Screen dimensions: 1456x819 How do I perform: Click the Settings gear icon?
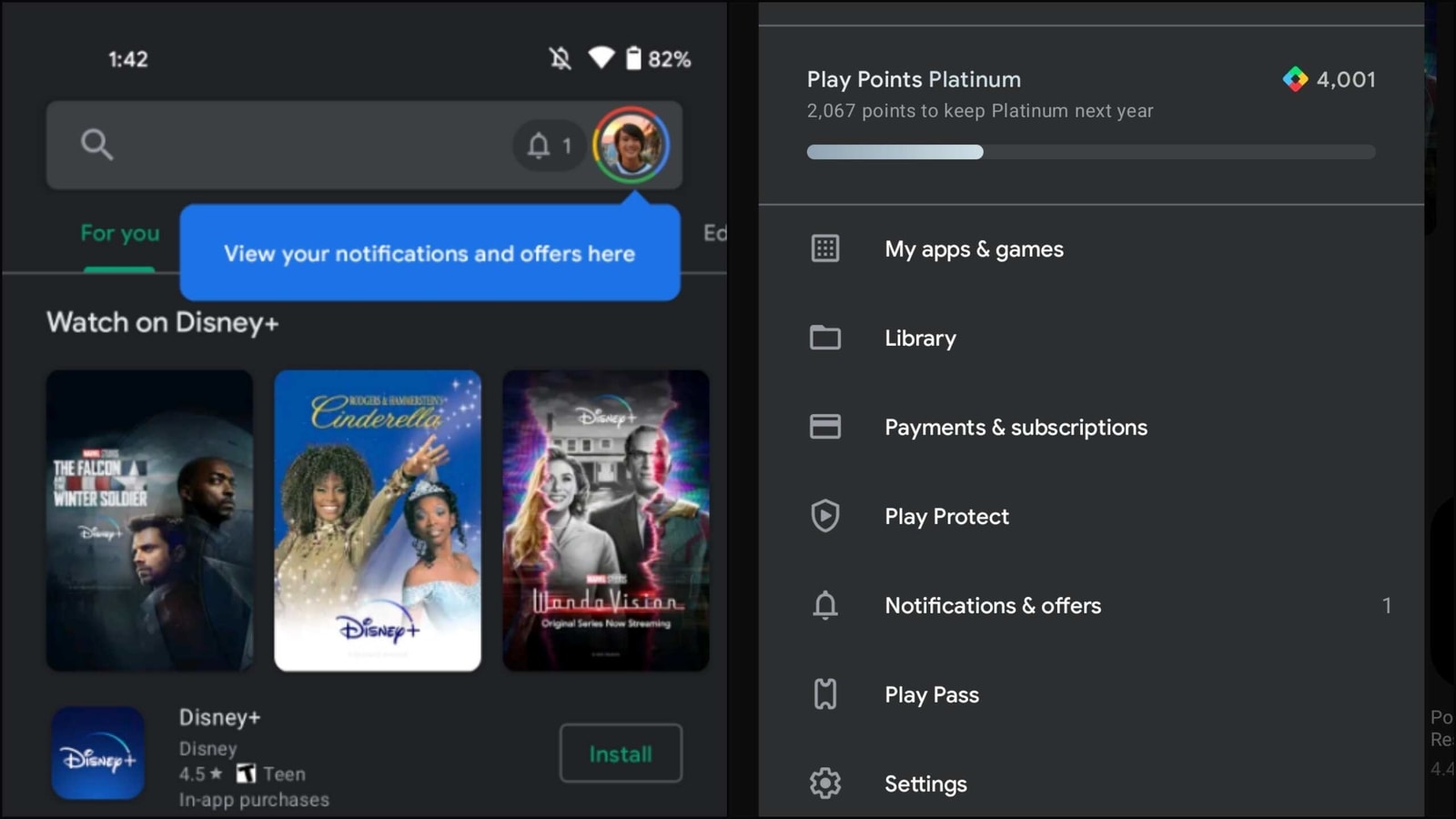pos(825,784)
